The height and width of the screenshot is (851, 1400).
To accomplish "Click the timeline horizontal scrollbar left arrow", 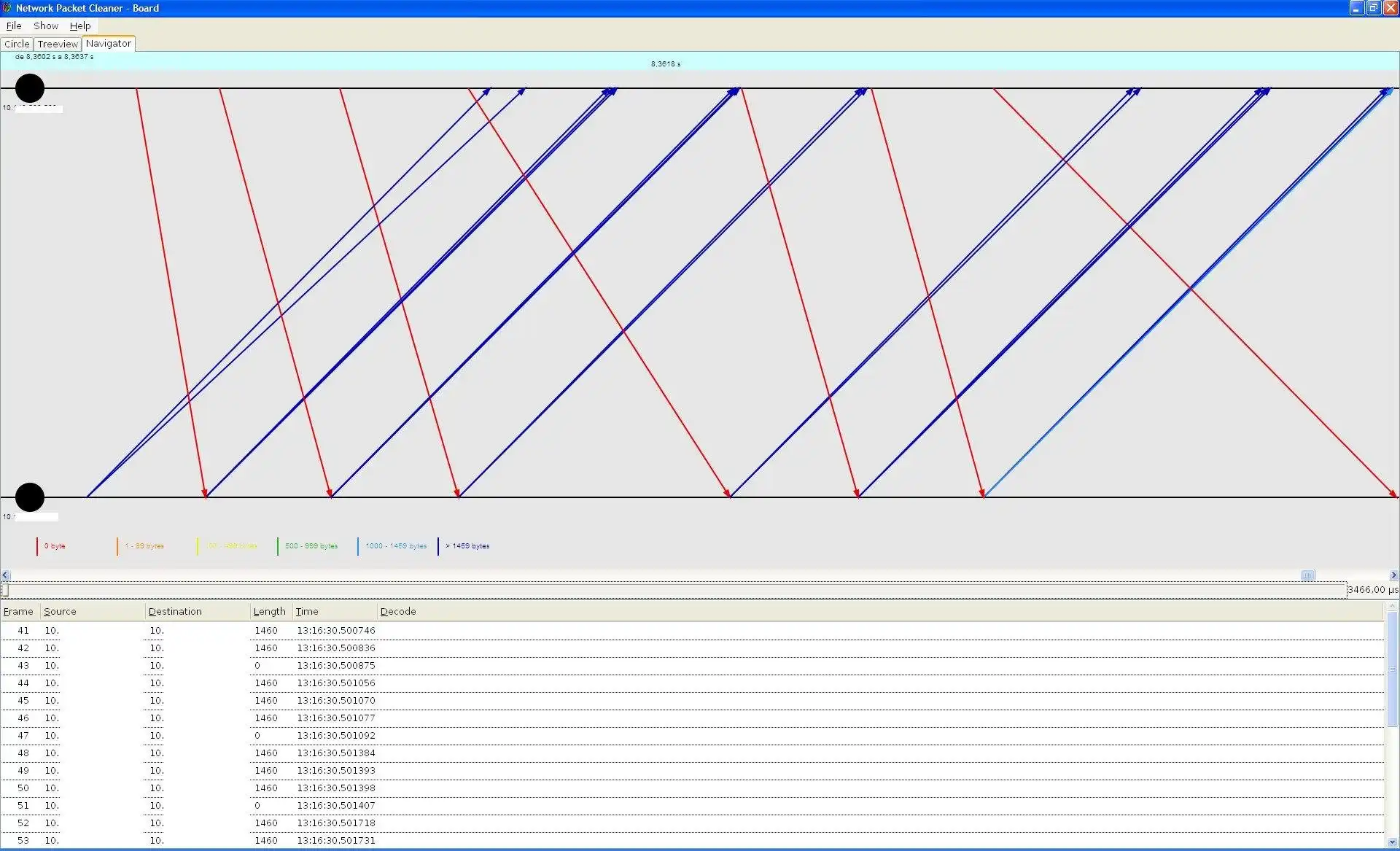I will pyautogui.click(x=6, y=575).
